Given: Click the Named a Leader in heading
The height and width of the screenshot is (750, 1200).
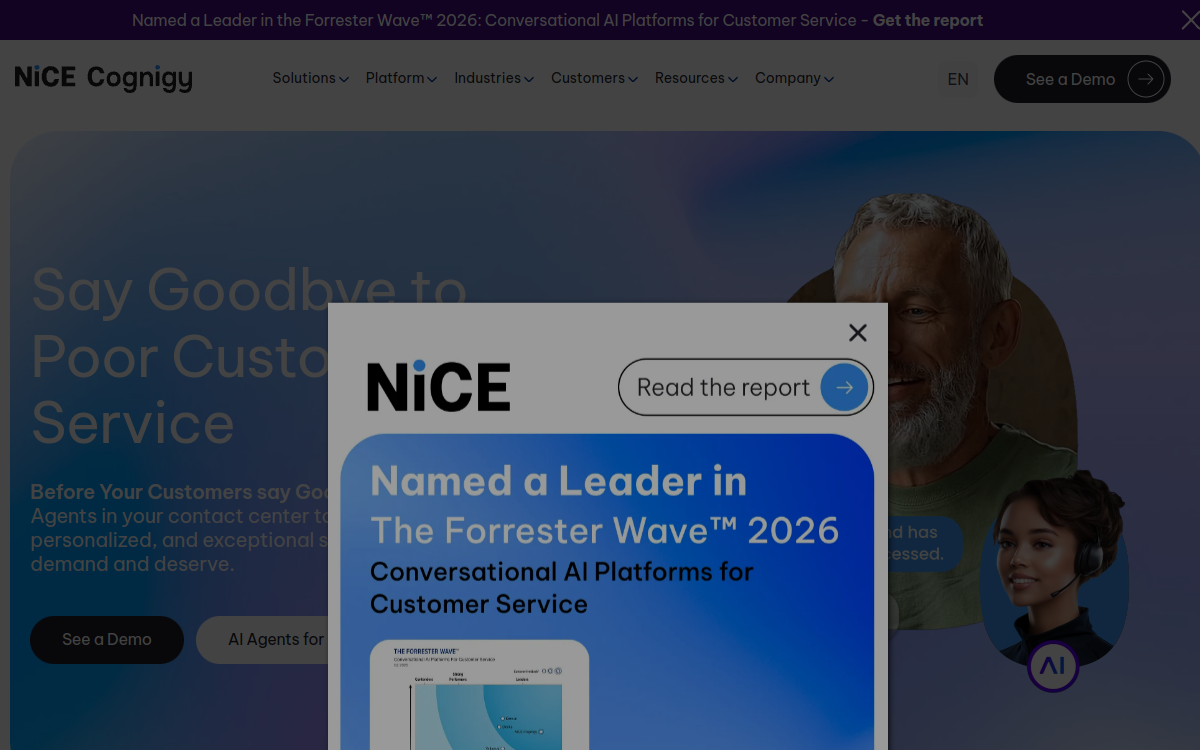Looking at the screenshot, I should pos(558,482).
